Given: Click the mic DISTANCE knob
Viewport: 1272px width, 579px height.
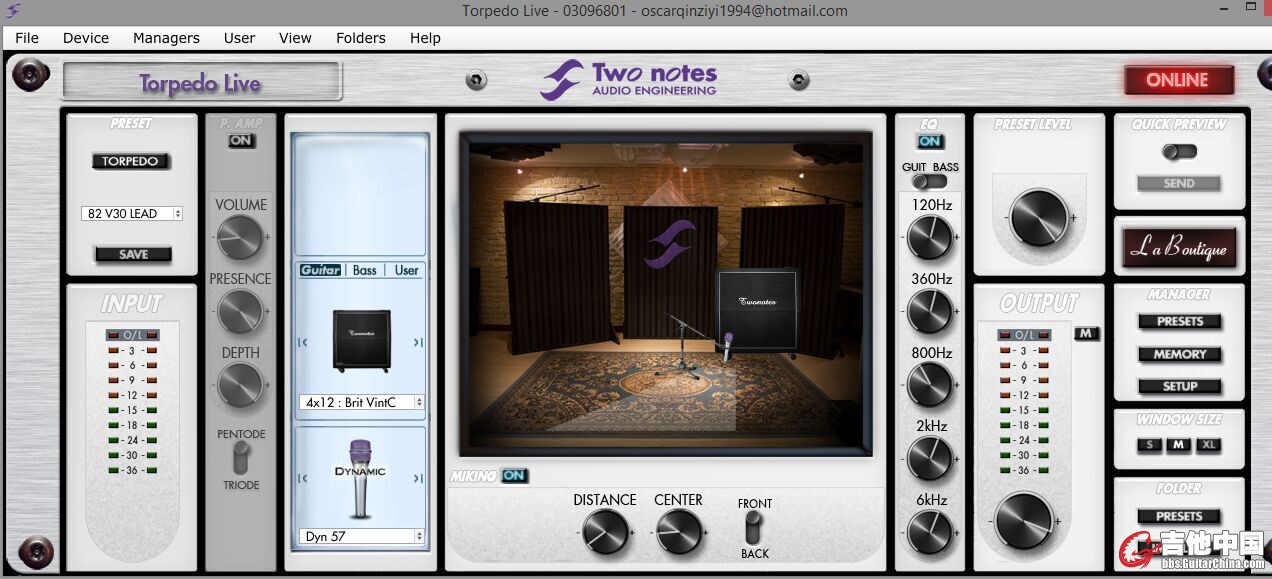Looking at the screenshot, I should coord(605,532).
